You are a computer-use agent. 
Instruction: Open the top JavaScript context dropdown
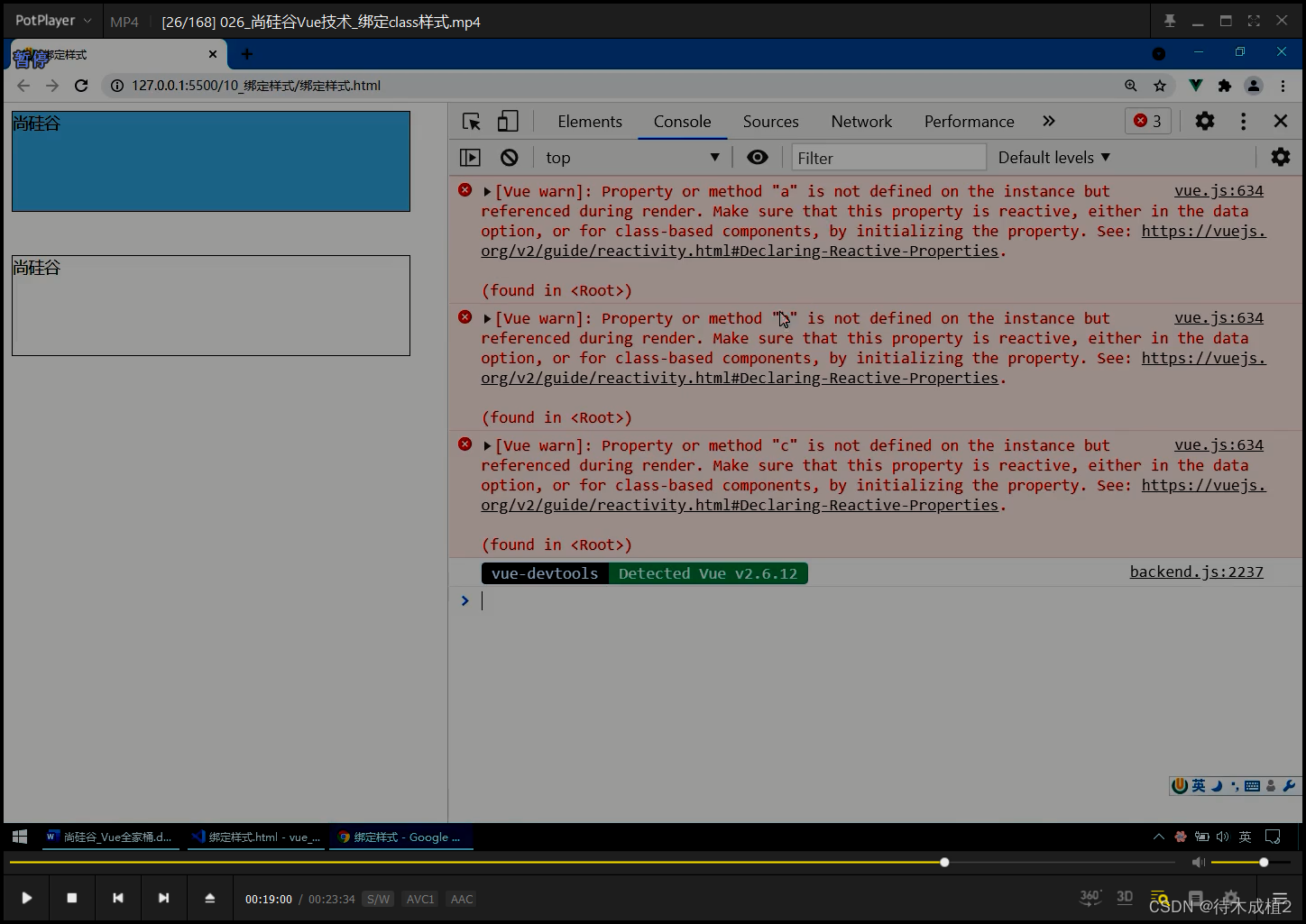(631, 158)
